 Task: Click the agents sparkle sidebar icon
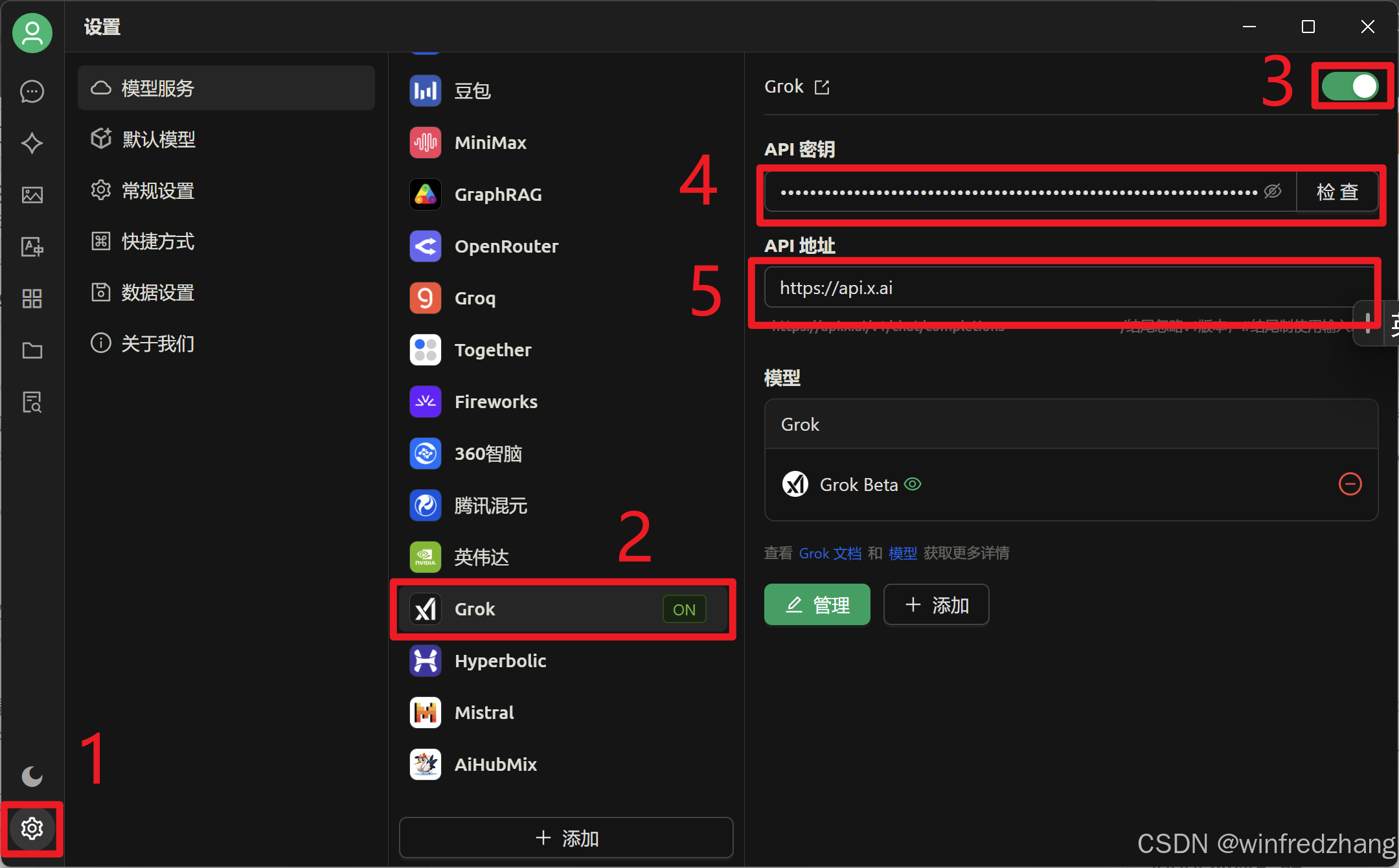point(32,143)
